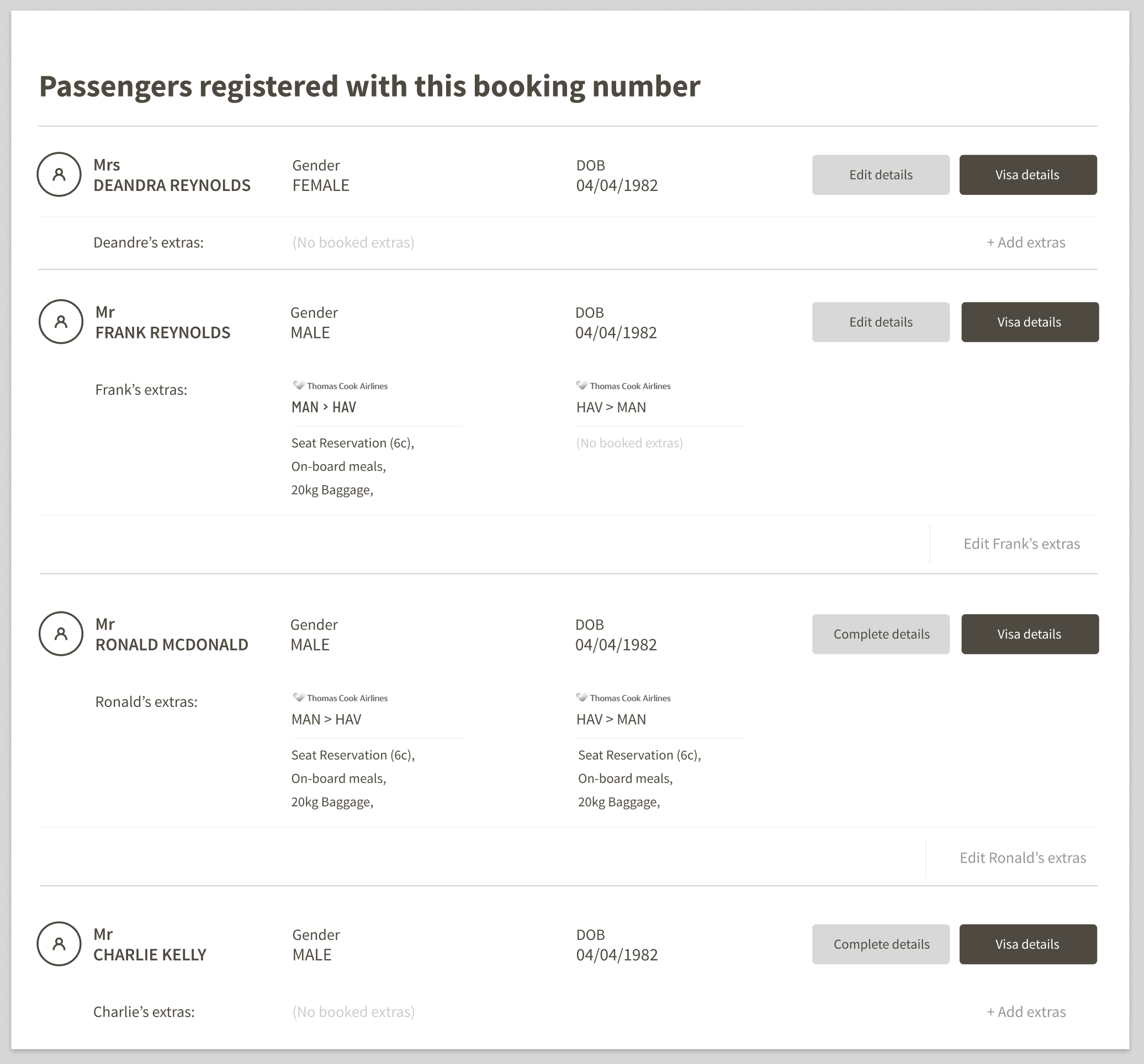Screen dimensions: 1144x1064
Task: Edit details for Frank Reynolds
Action: tap(881, 322)
